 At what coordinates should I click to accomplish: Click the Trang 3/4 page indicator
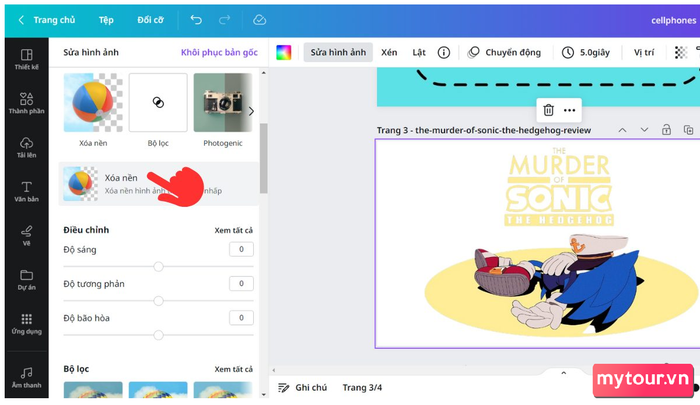362,387
